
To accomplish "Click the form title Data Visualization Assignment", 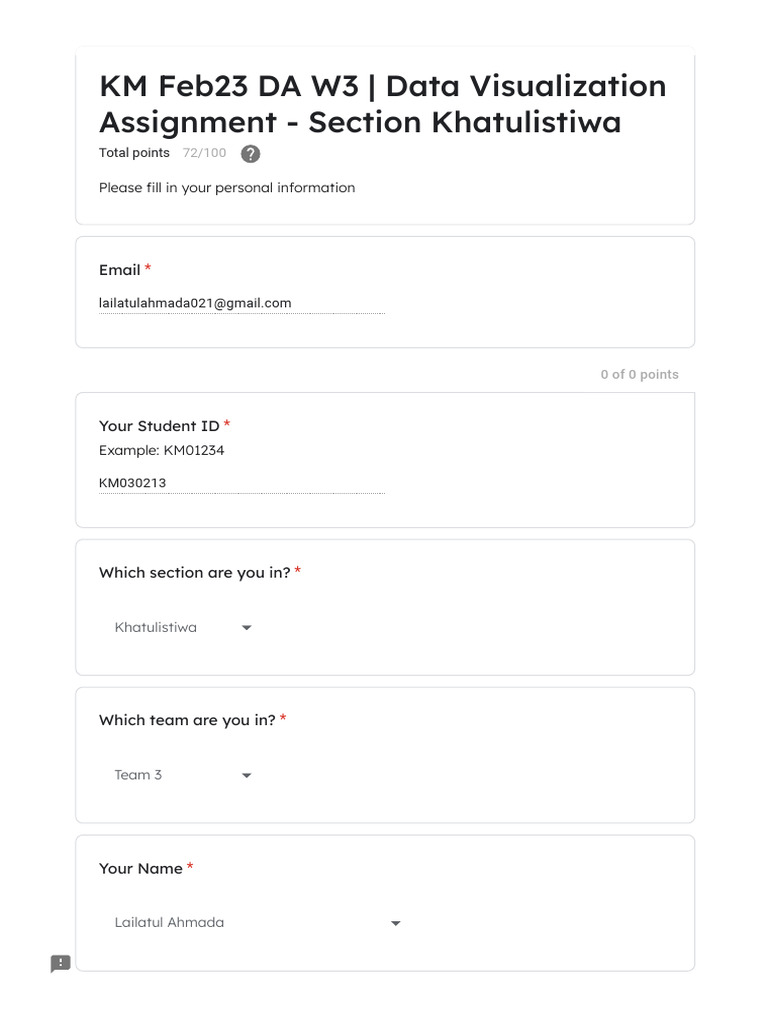I will pos(382,104).
